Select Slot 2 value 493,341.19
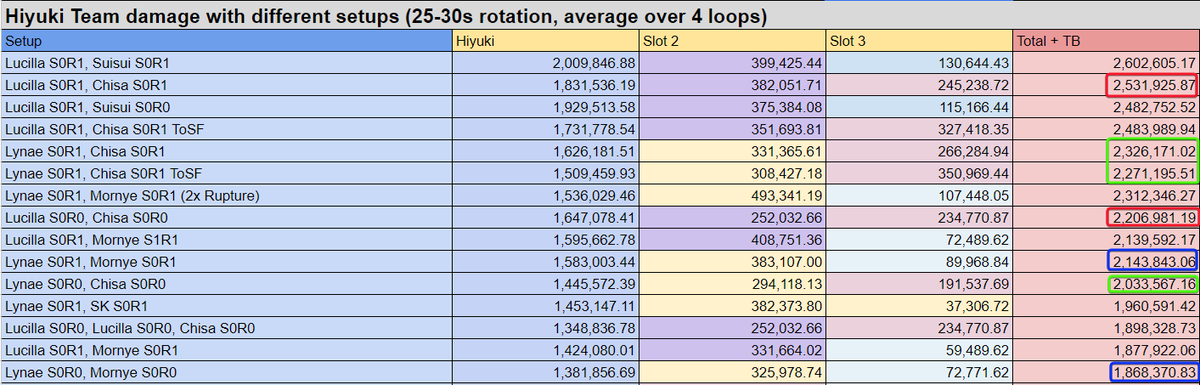This screenshot has height=385, width=1200. [x=732, y=195]
